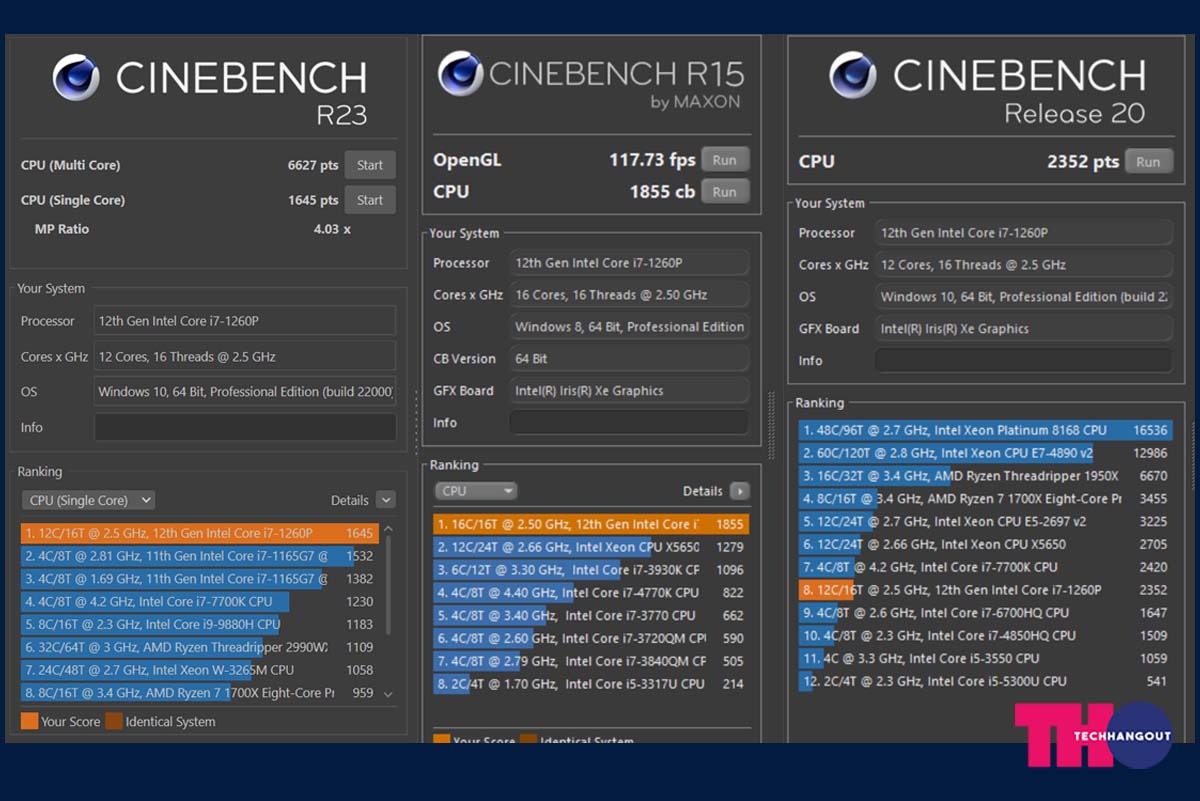Select R23 row Intel Core i9-9880H CPU
1200x801 pixels.
(199, 625)
